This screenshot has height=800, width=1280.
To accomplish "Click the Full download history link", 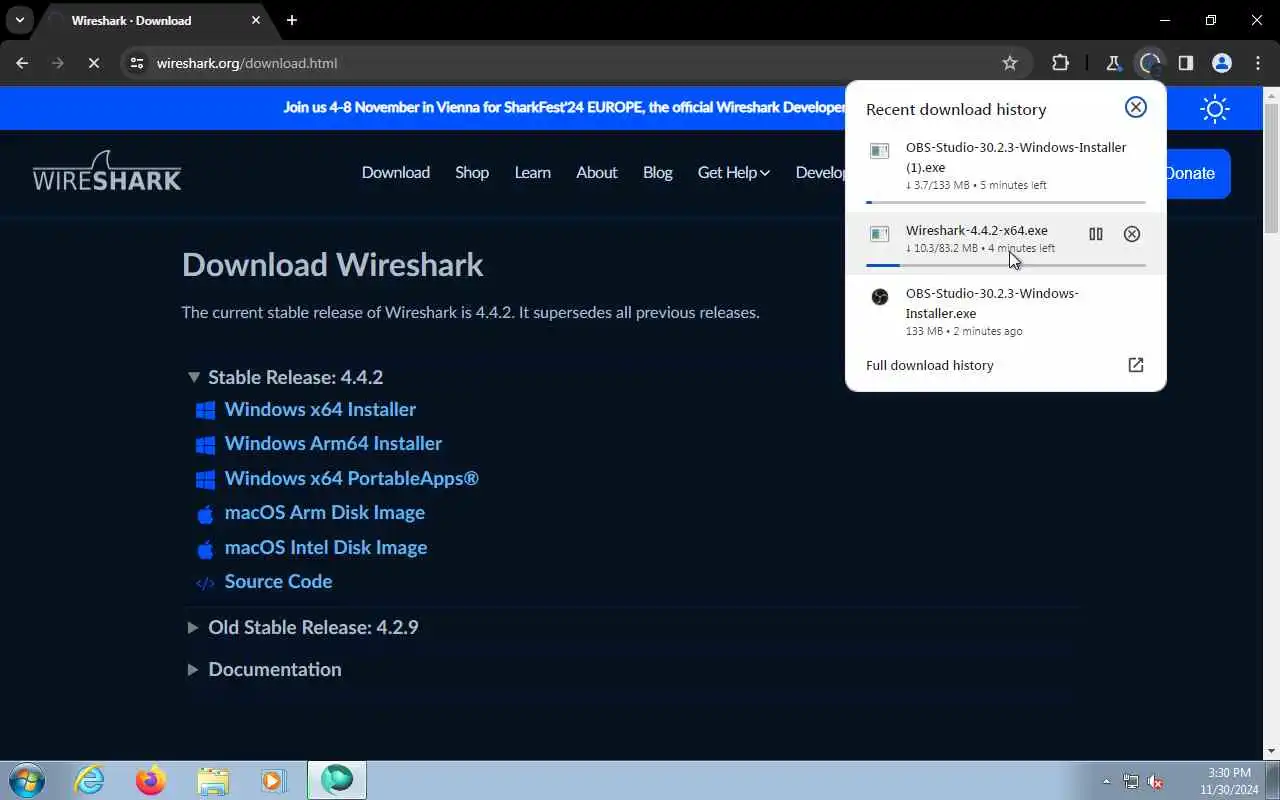I will click(x=930, y=365).
